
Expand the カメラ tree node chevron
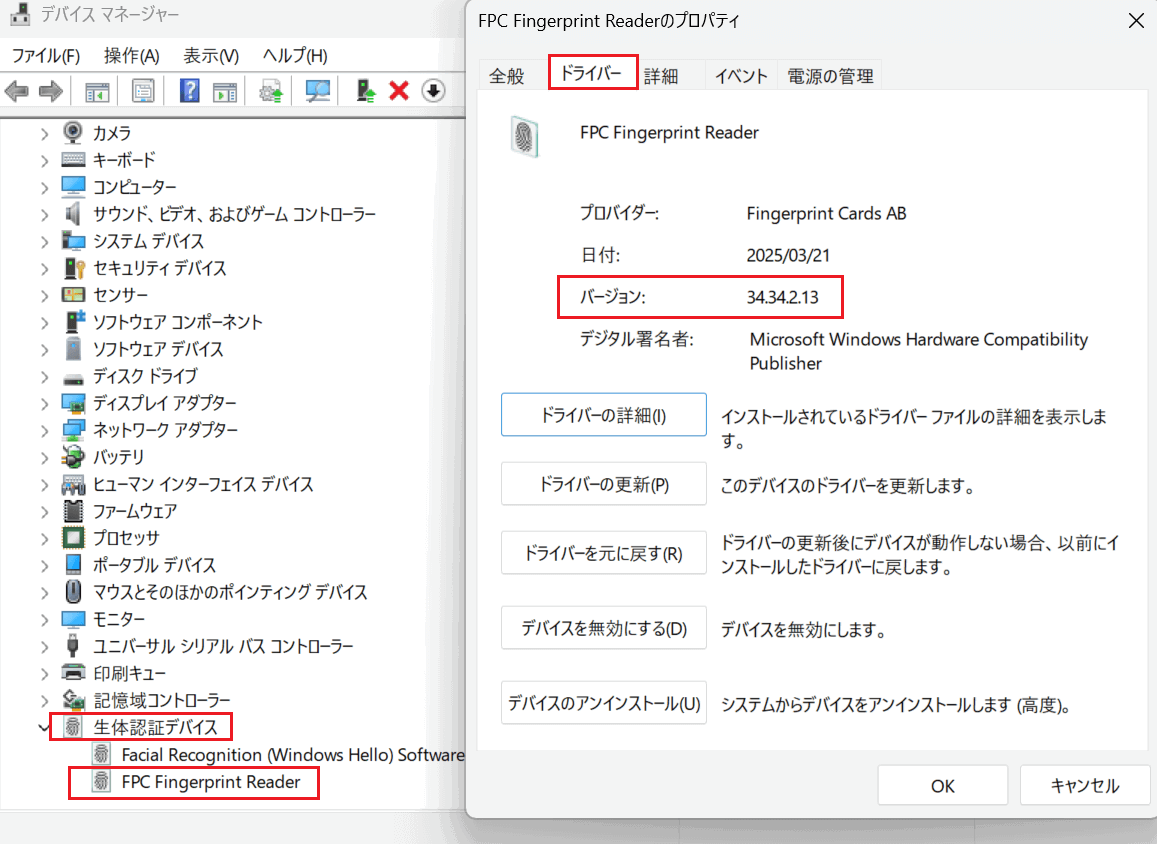coord(44,134)
